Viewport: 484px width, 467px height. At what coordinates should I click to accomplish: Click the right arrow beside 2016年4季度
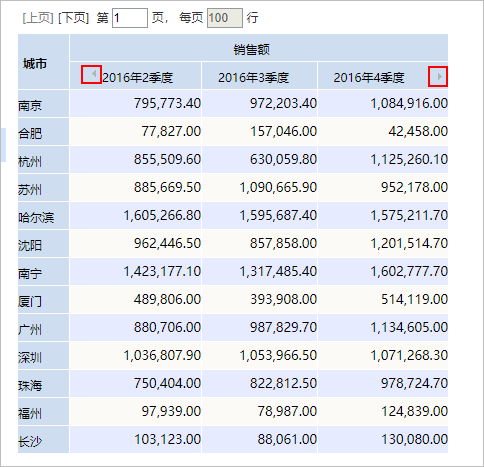point(439,77)
